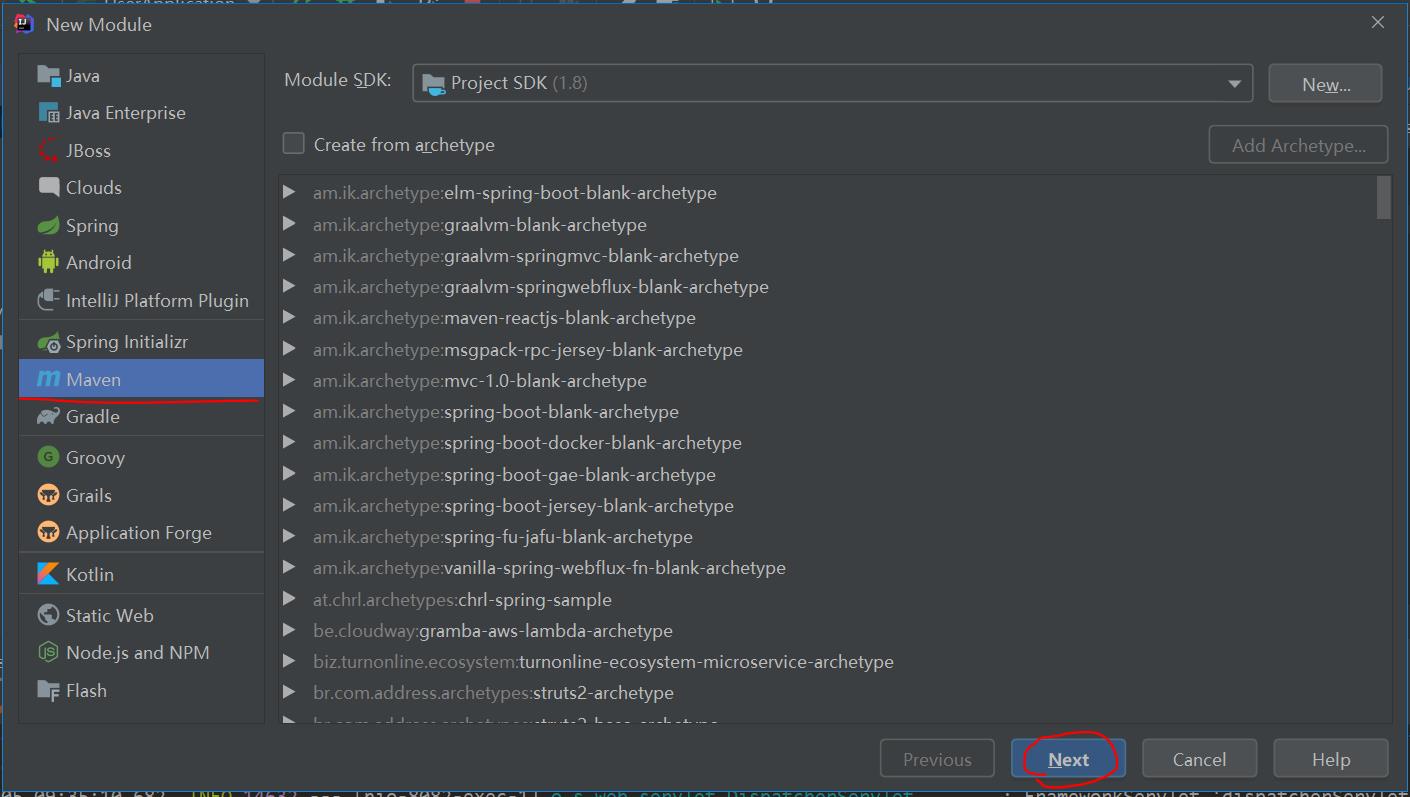Select spring-boot-gae-blank-archetype row text
The image size is (1410, 797).
pyautogui.click(x=514, y=475)
